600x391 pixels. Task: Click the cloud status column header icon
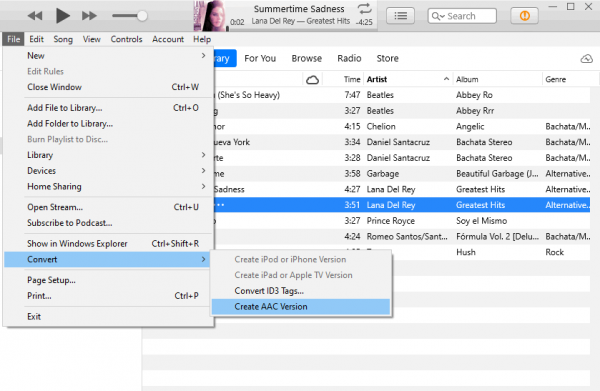312,80
